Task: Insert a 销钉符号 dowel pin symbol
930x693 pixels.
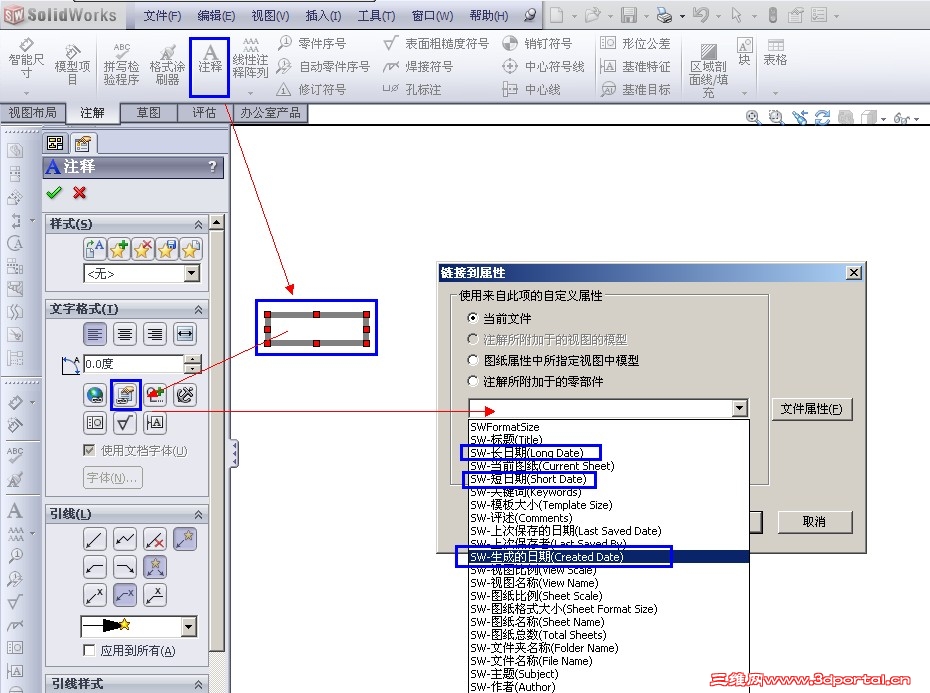Action: (537, 43)
